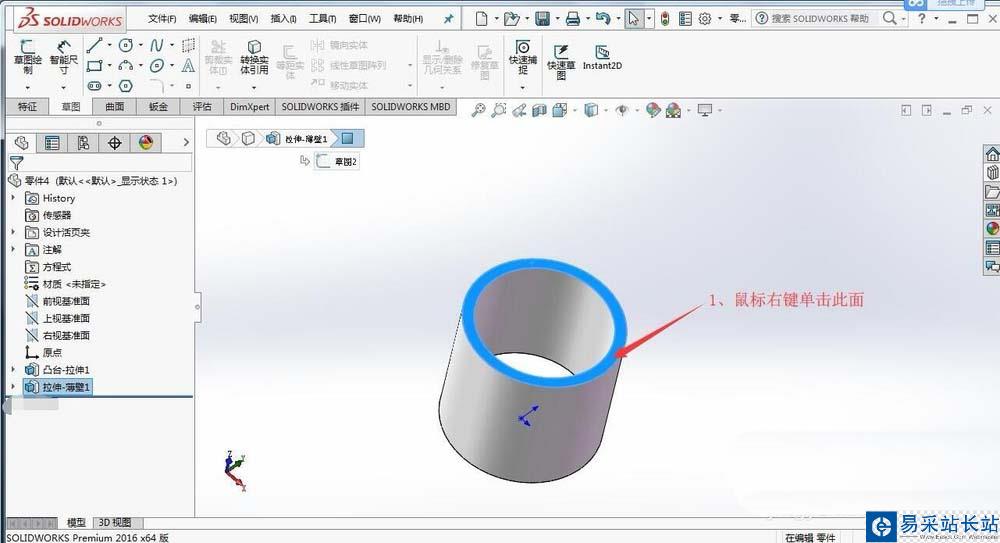Expand the 注解 annotations node
Image resolution: width=1000 pixels, height=543 pixels.
(x=13, y=249)
